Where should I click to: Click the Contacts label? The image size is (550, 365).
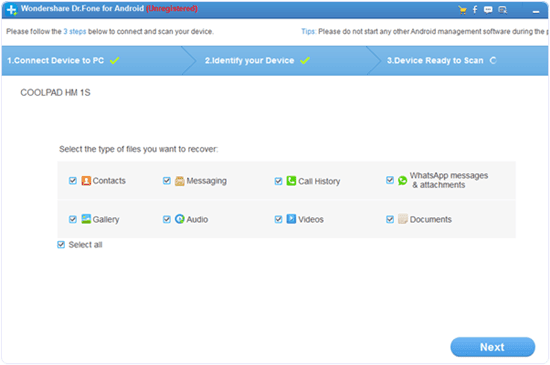(109, 181)
